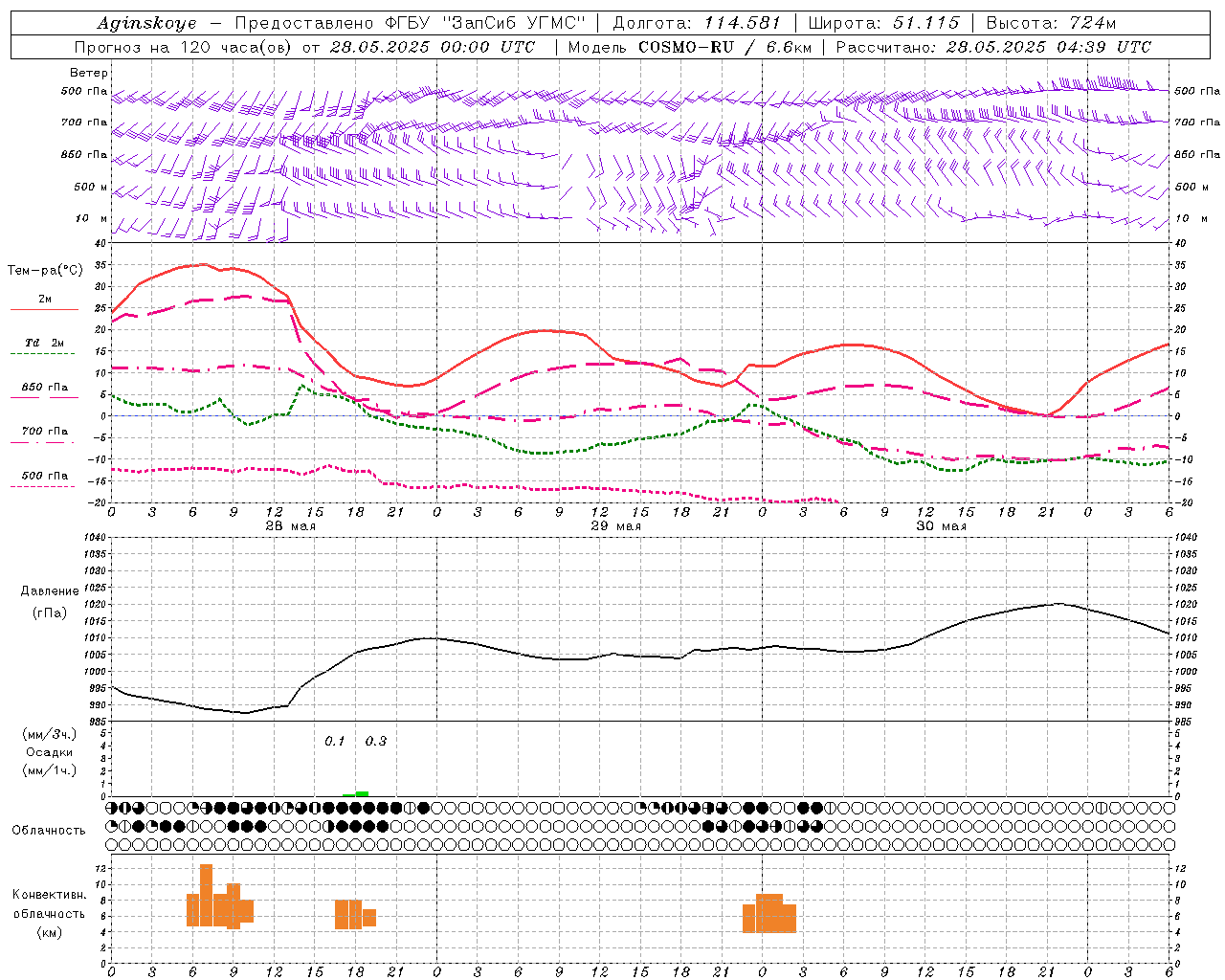Click the (мм/3ч.) precipitation unit label
Screen dimensions: 1225x980
[50, 734]
